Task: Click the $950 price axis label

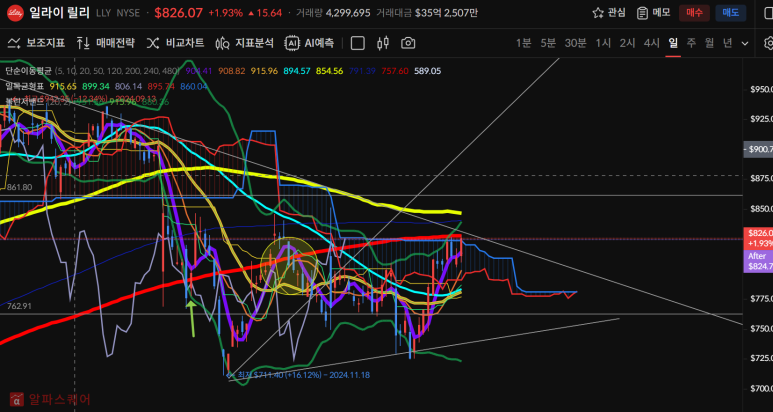Action: 761,90
